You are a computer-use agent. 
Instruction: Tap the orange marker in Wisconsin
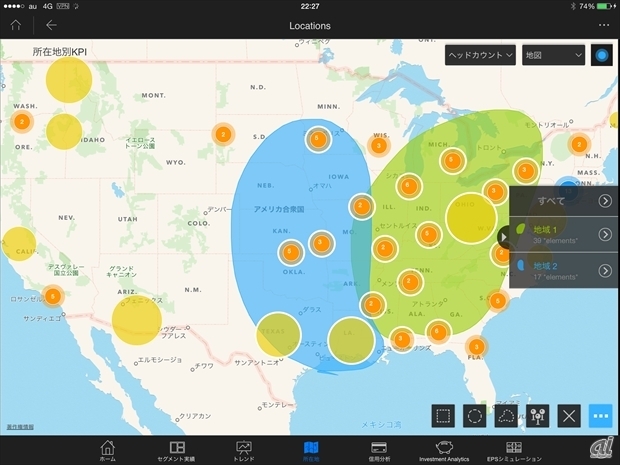tap(379, 146)
